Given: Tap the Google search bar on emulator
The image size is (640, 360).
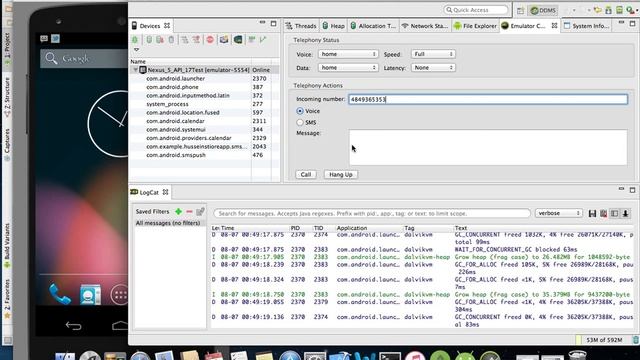Looking at the screenshot, I should 84,58.
